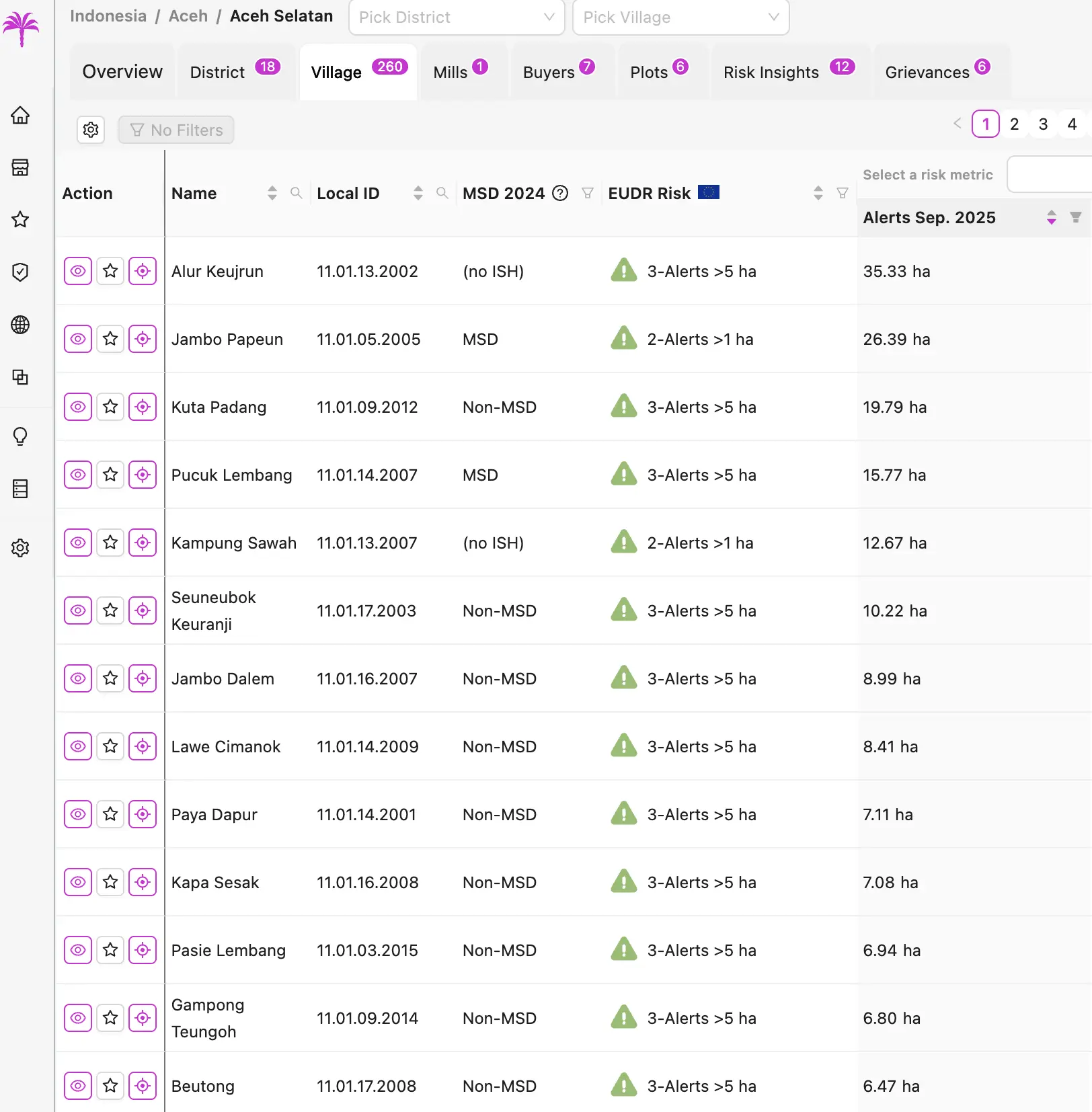This screenshot has height=1112, width=1092.
Task: Open the Select a risk metric dropdown
Action: [1048, 174]
